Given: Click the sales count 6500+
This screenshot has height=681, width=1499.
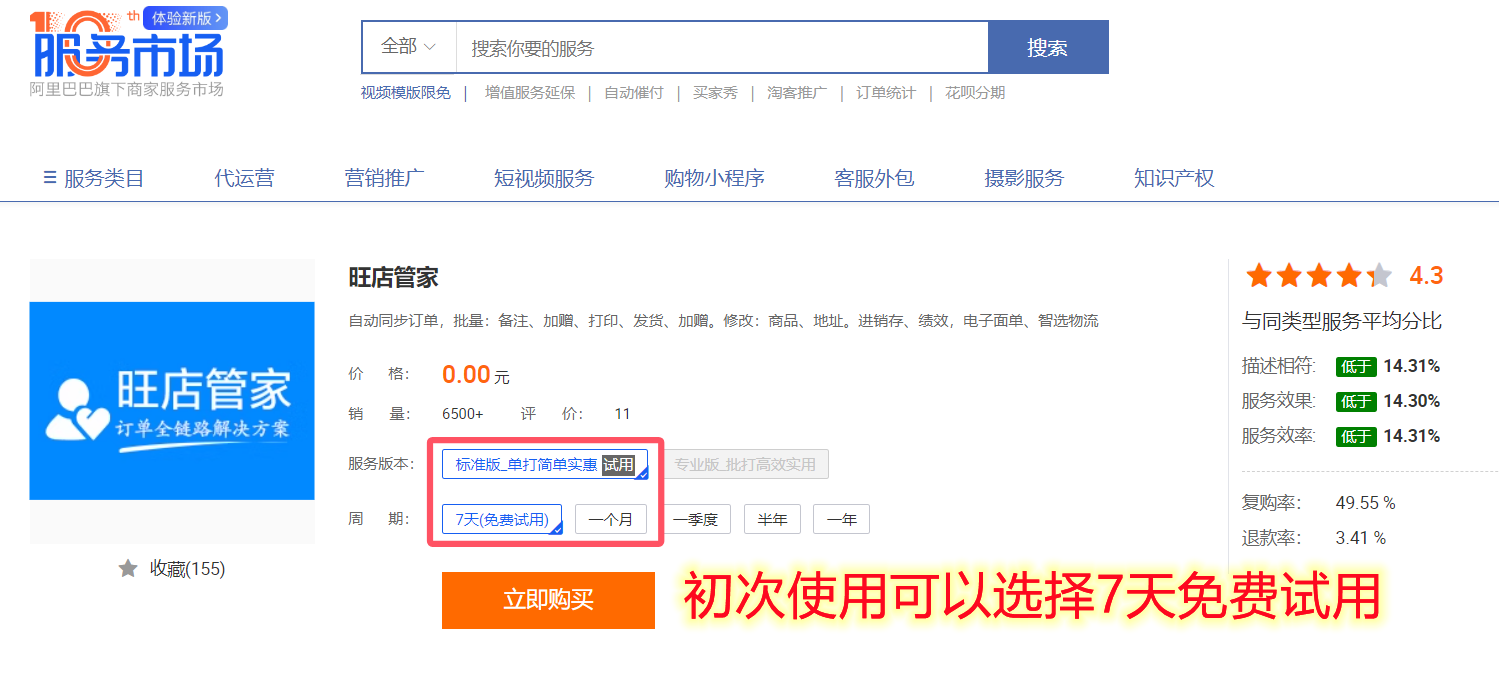Looking at the screenshot, I should tap(463, 414).
